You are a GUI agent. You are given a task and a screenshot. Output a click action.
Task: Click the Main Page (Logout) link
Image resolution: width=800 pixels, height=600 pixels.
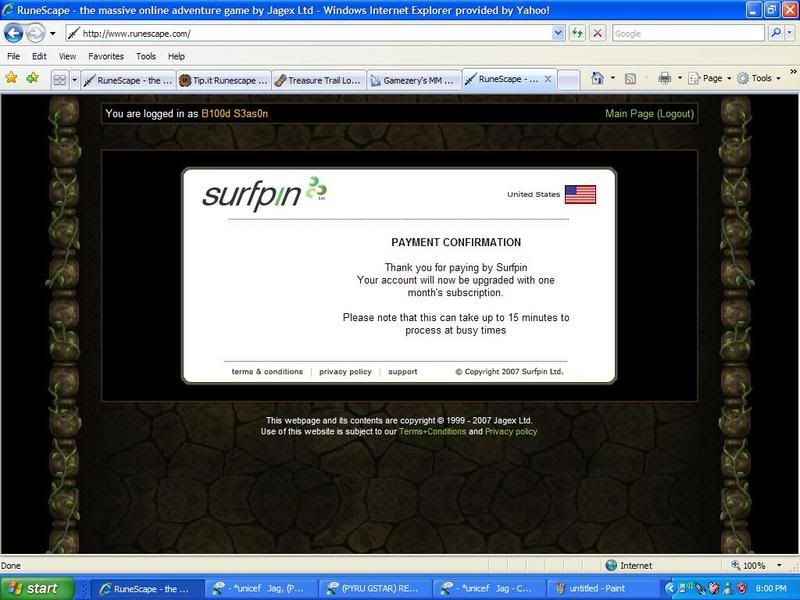tap(649, 114)
